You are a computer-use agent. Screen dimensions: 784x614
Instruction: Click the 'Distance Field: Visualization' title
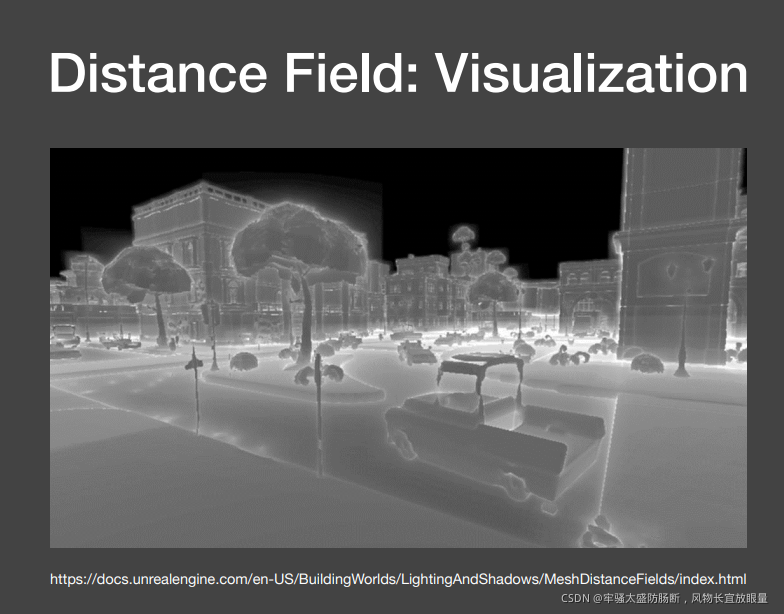coord(398,73)
